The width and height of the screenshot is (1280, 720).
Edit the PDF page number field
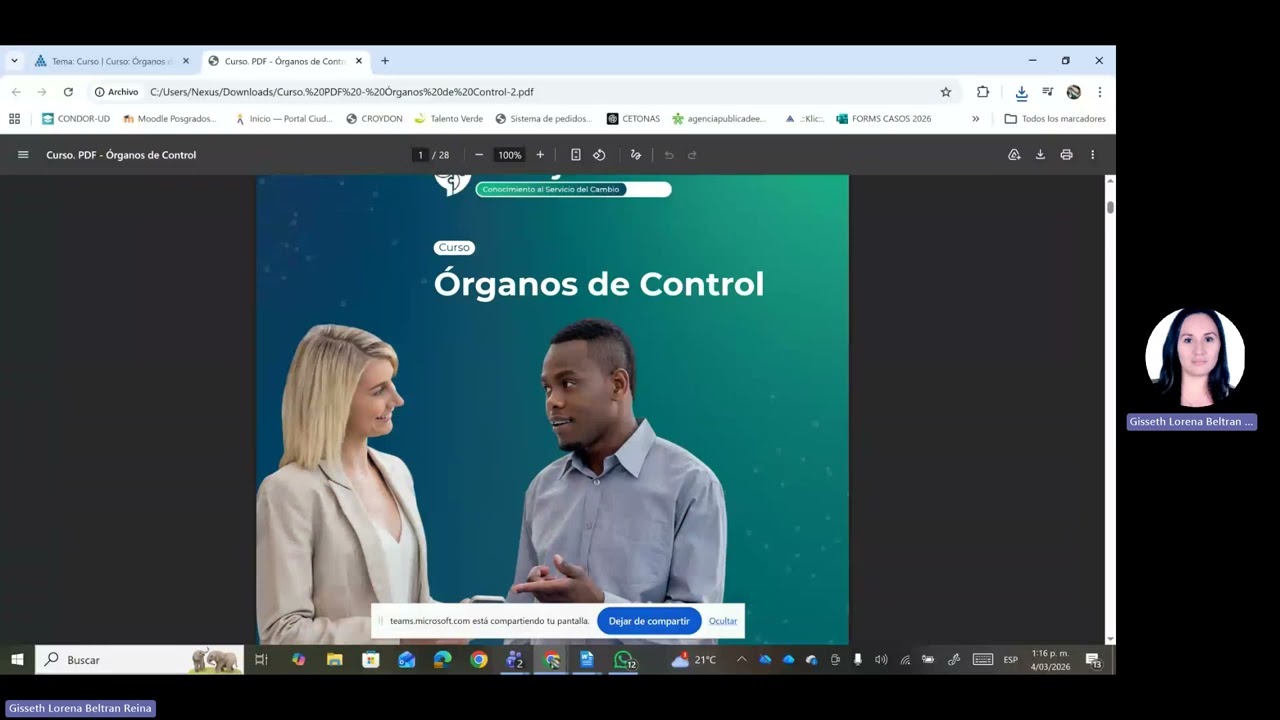420,155
